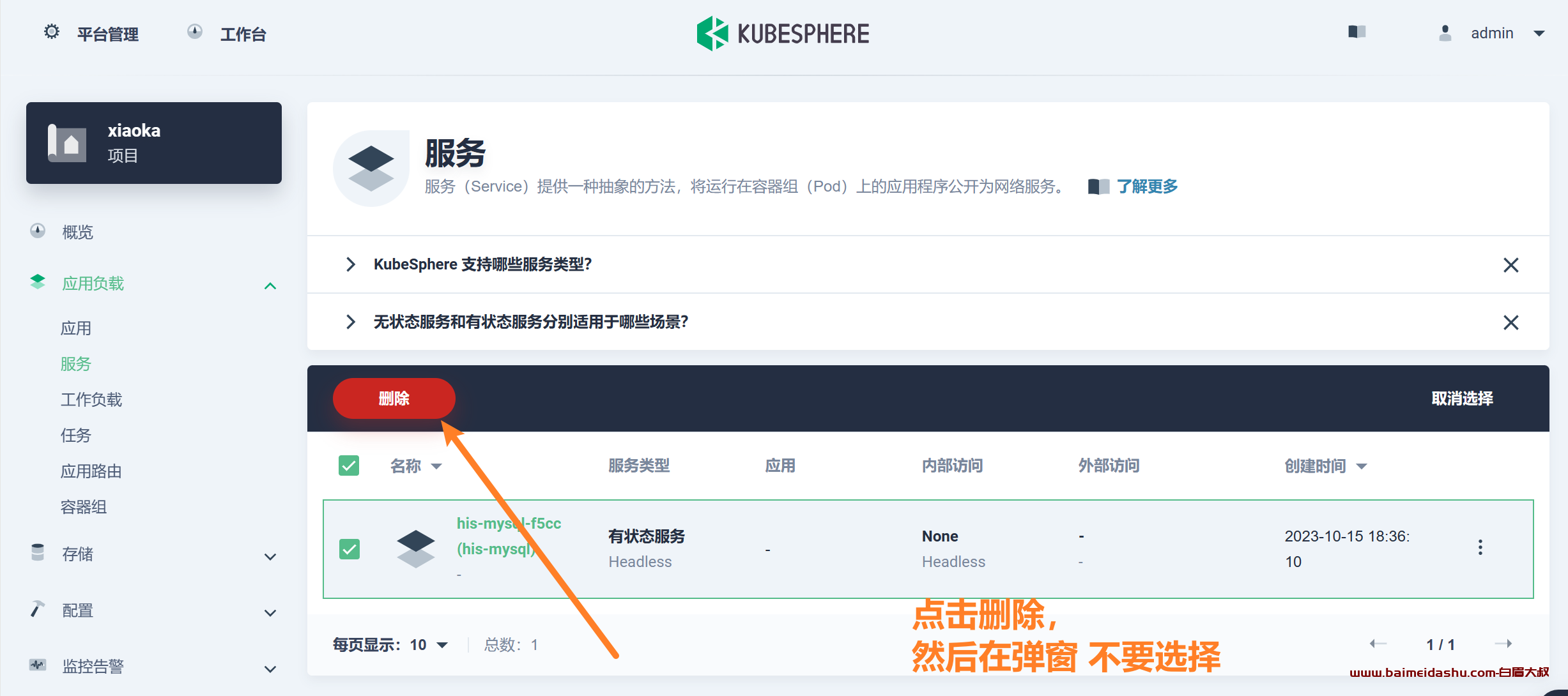Open the admin account dropdown arrow
1568x696 pixels.
pos(1539,34)
